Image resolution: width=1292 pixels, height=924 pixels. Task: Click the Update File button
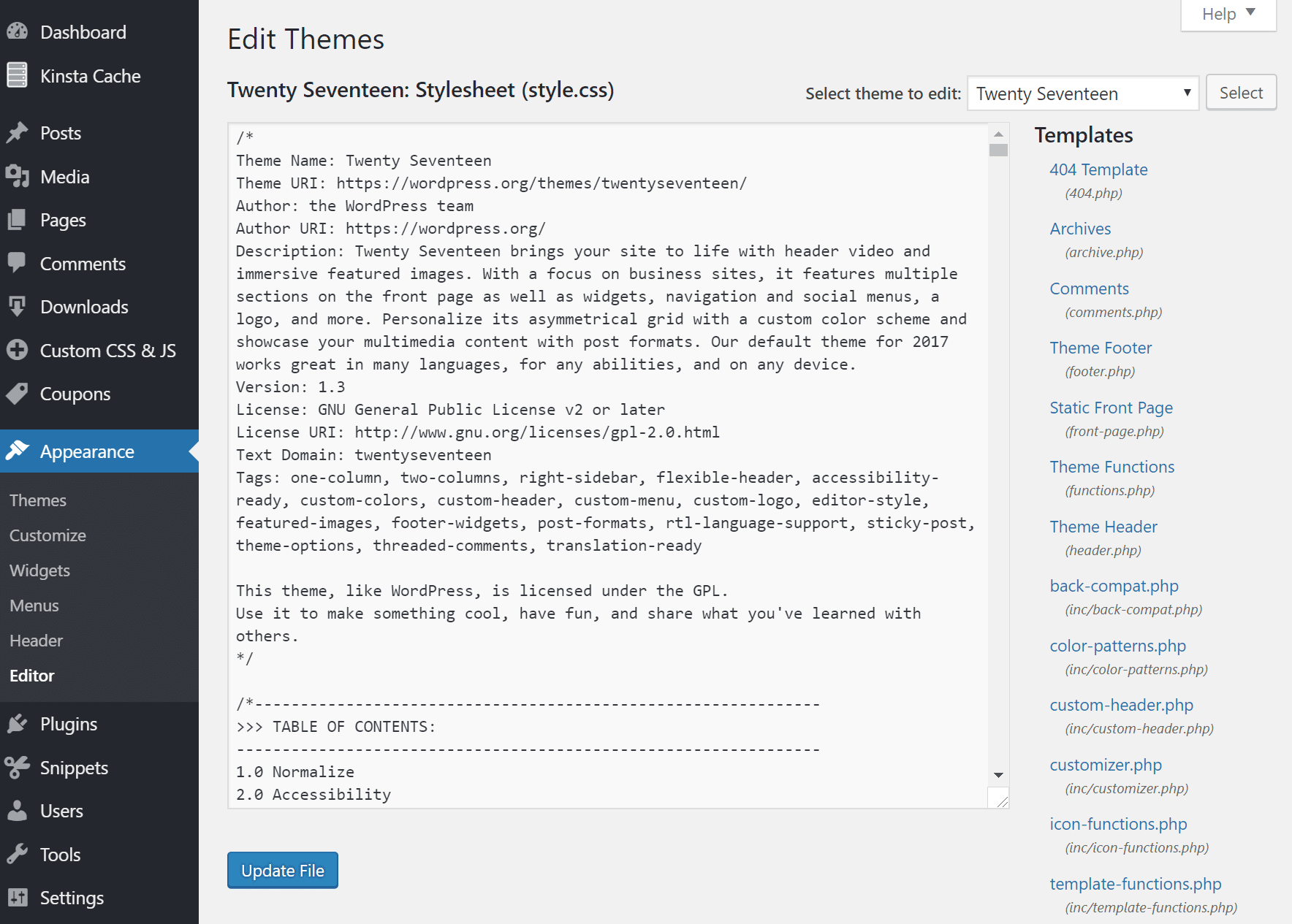(282, 870)
